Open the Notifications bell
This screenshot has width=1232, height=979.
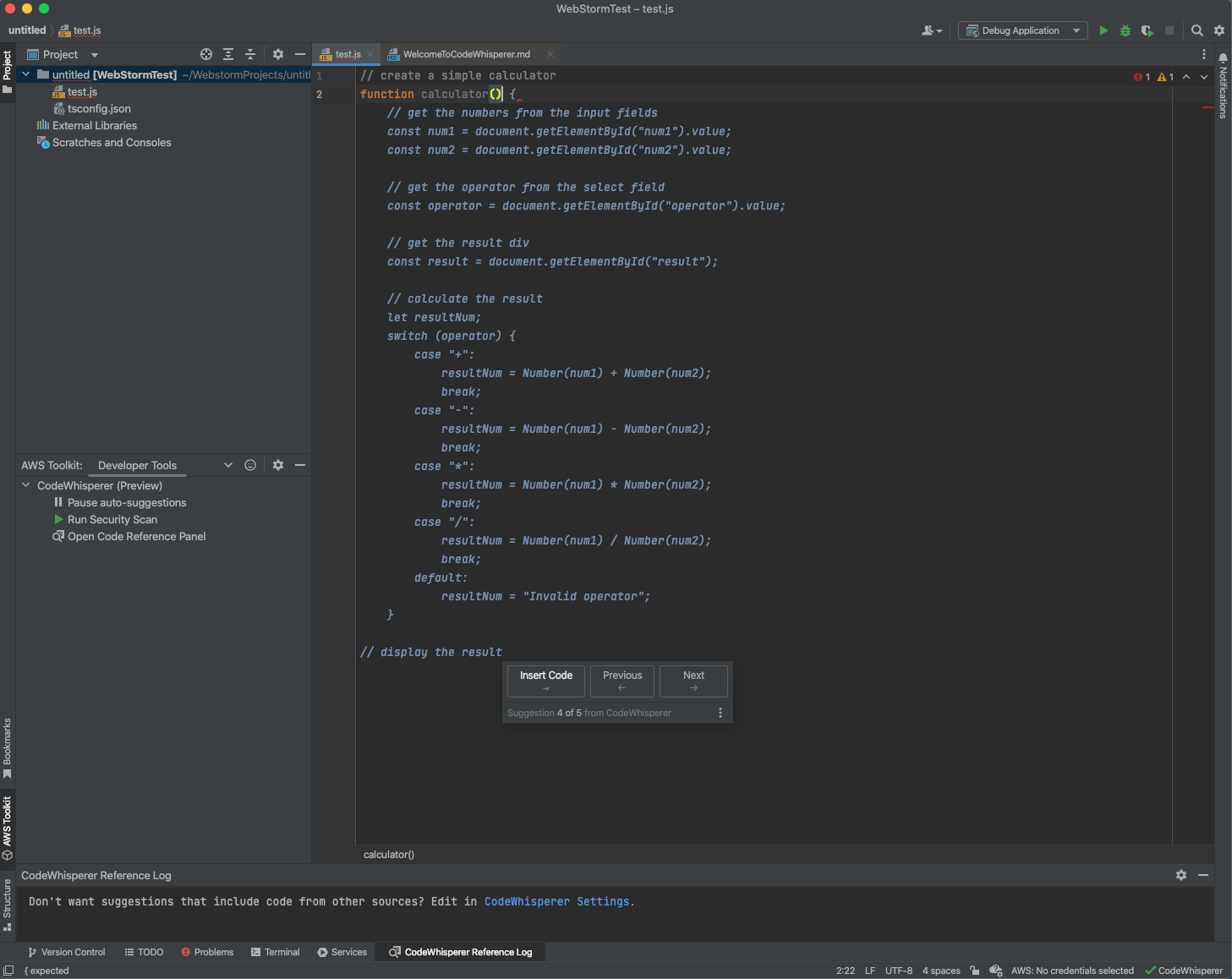1223,58
